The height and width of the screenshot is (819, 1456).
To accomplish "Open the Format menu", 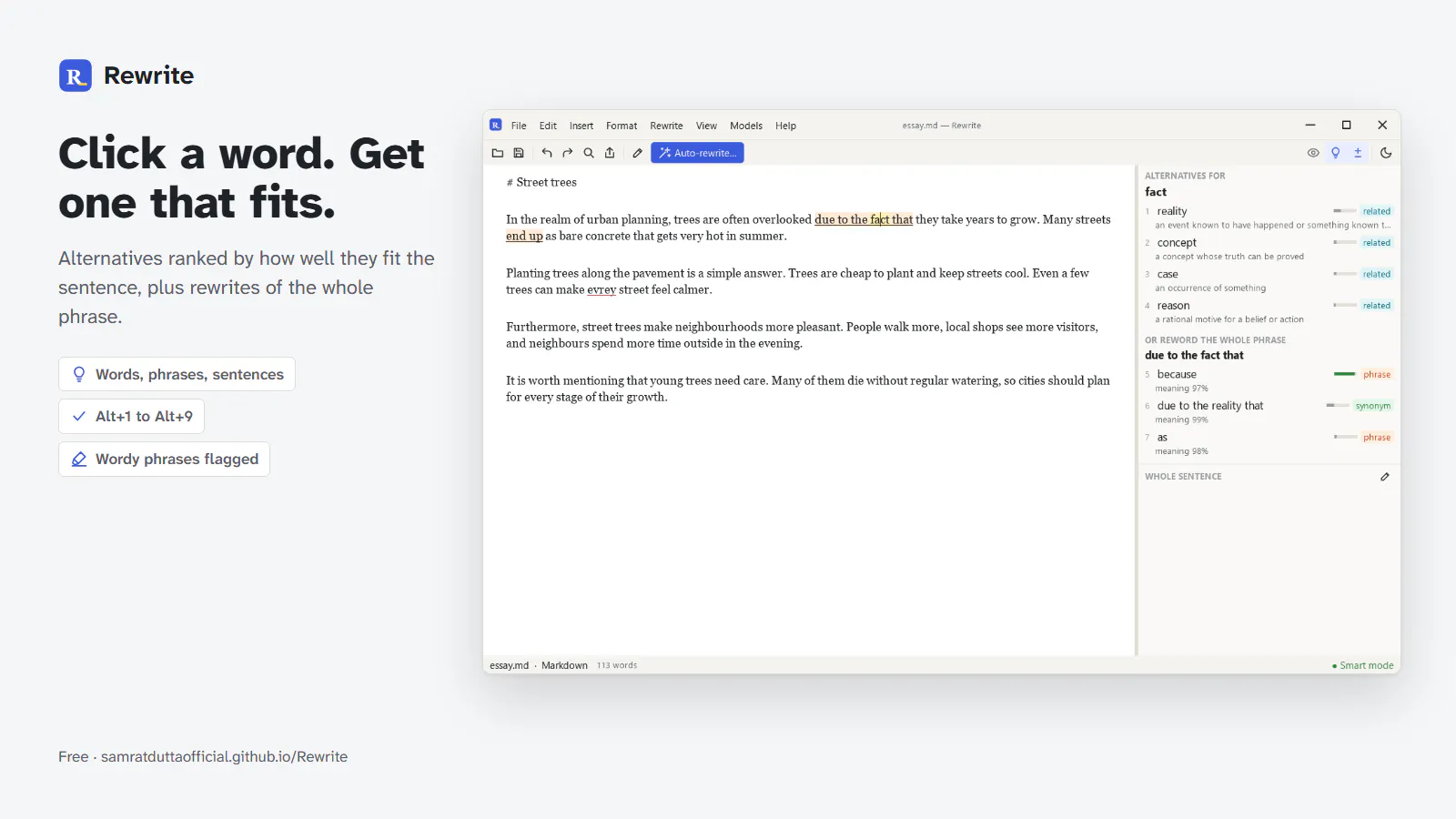I will pyautogui.click(x=622, y=126).
